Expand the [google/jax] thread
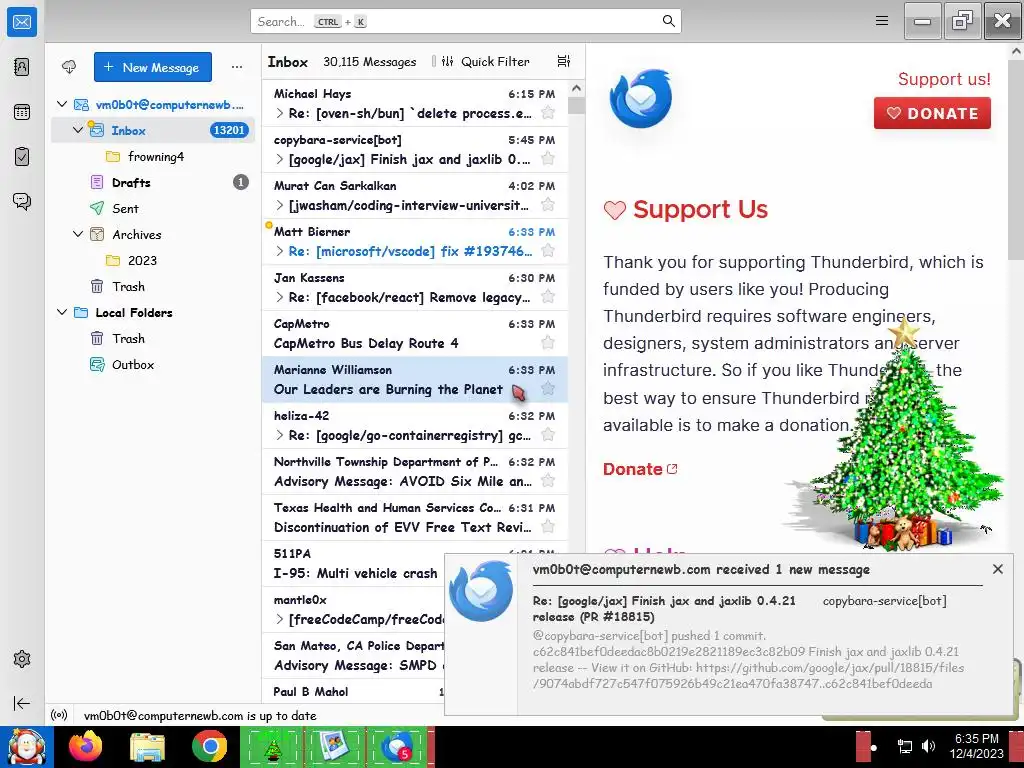Image resolution: width=1024 pixels, height=768 pixels. click(x=280, y=159)
